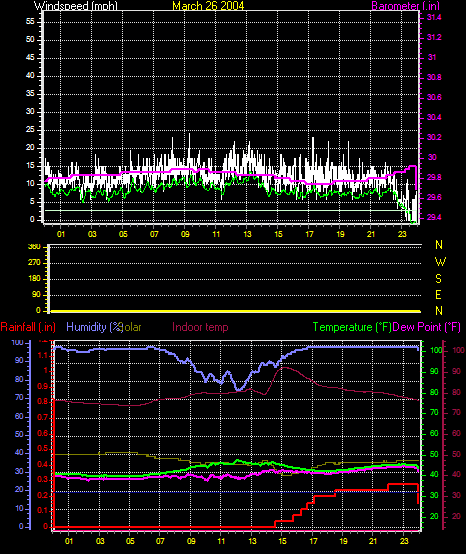Image resolution: width=466 pixels, height=554 pixels.
Task: Click the 55 mph windspeed scale value
Action: 30,21
